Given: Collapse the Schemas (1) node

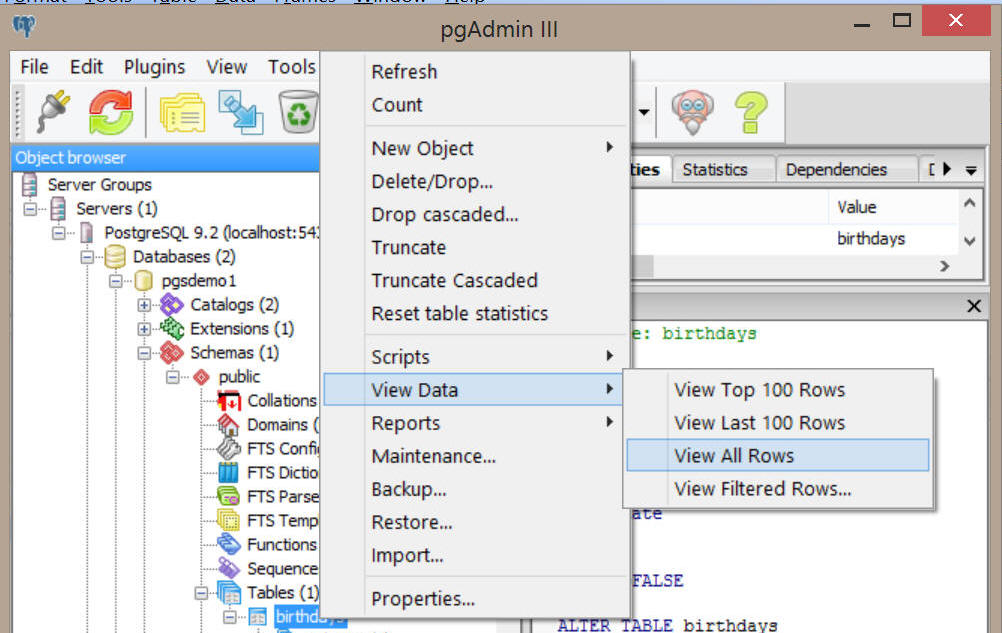Looking at the screenshot, I should [x=144, y=353].
